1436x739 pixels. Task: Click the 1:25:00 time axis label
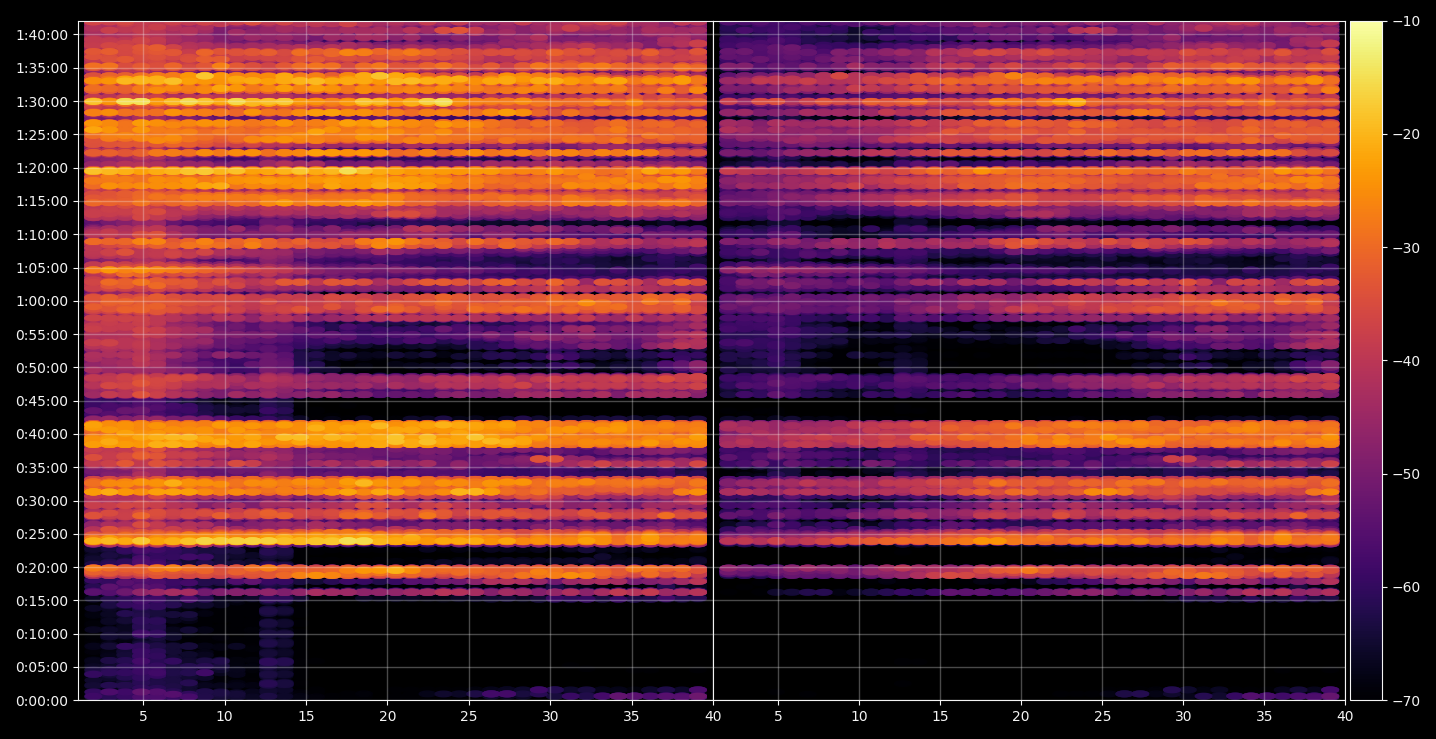(42, 135)
